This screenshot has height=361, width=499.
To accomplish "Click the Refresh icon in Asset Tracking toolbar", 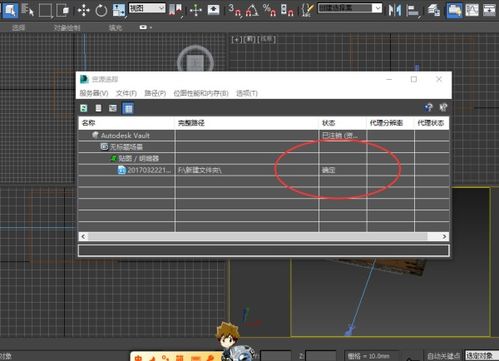I will (84, 108).
